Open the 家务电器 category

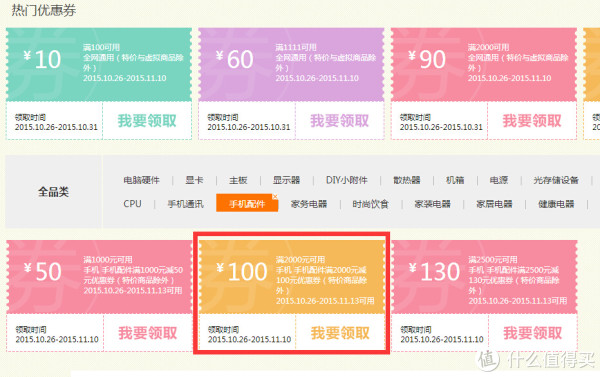point(309,204)
